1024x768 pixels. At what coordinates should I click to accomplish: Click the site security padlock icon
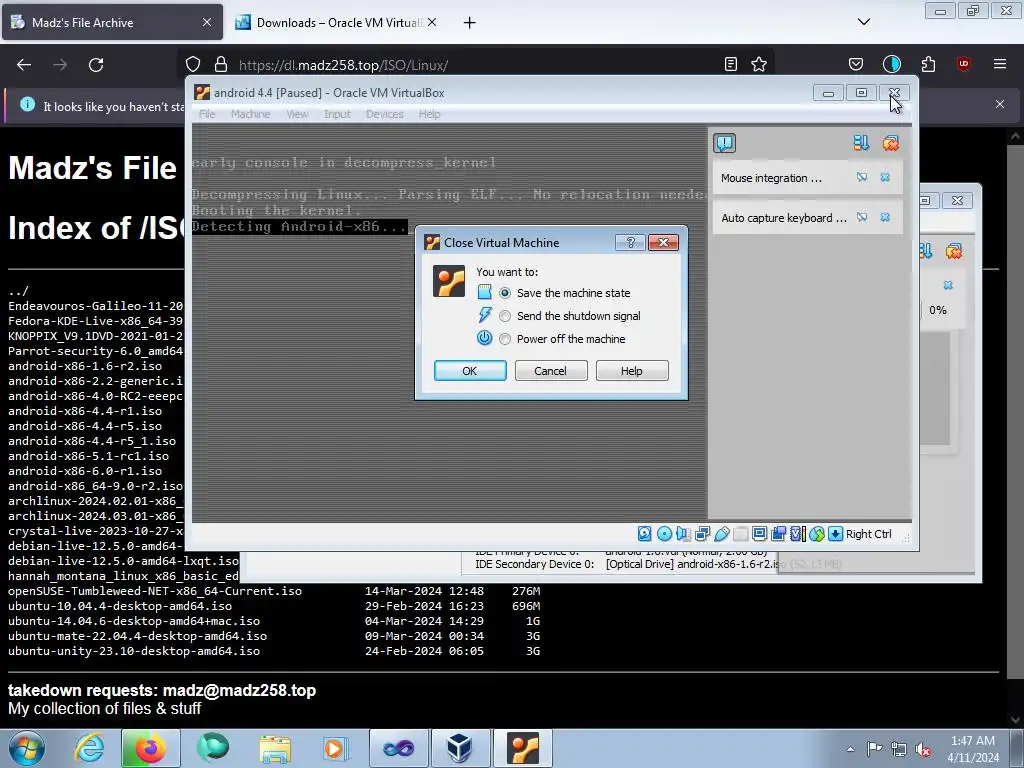[x=221, y=65]
